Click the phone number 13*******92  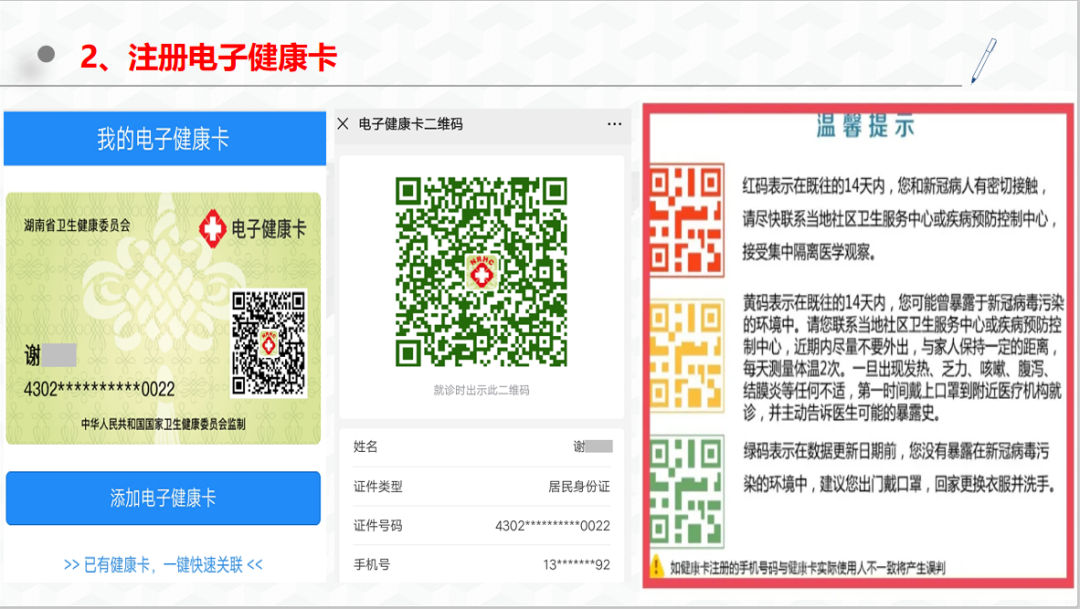point(577,565)
